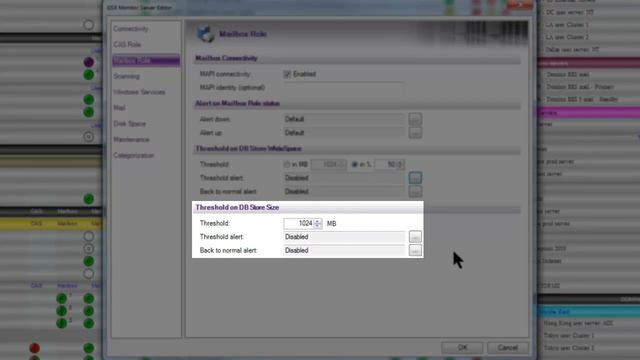Click the purple status dot in background window
This screenshot has width=640, height=360.
(89, 62)
